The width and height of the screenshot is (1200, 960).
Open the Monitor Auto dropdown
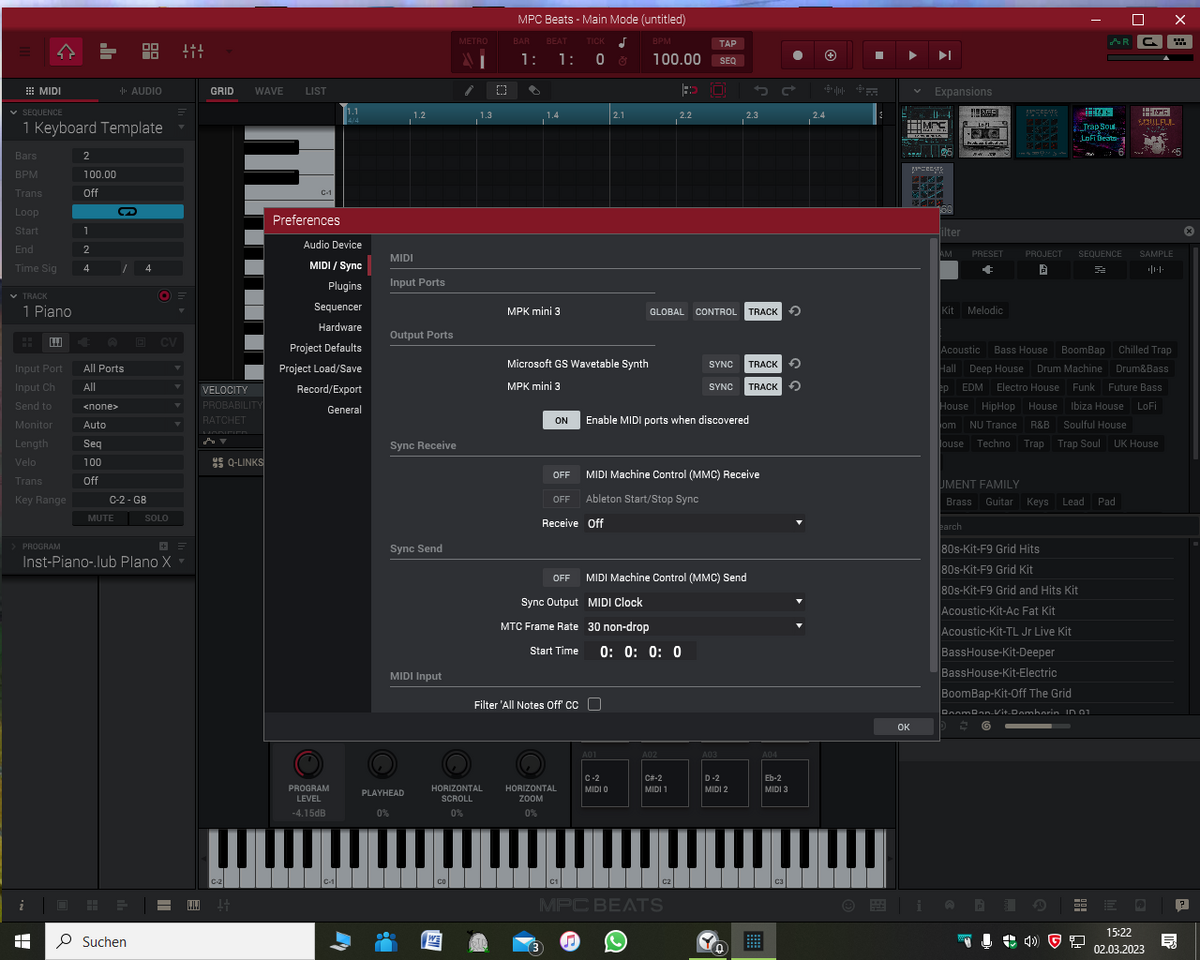[x=128, y=425]
